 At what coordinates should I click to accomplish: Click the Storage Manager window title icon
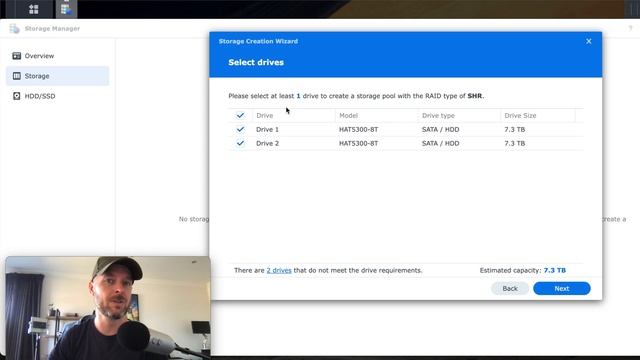[x=14, y=29]
